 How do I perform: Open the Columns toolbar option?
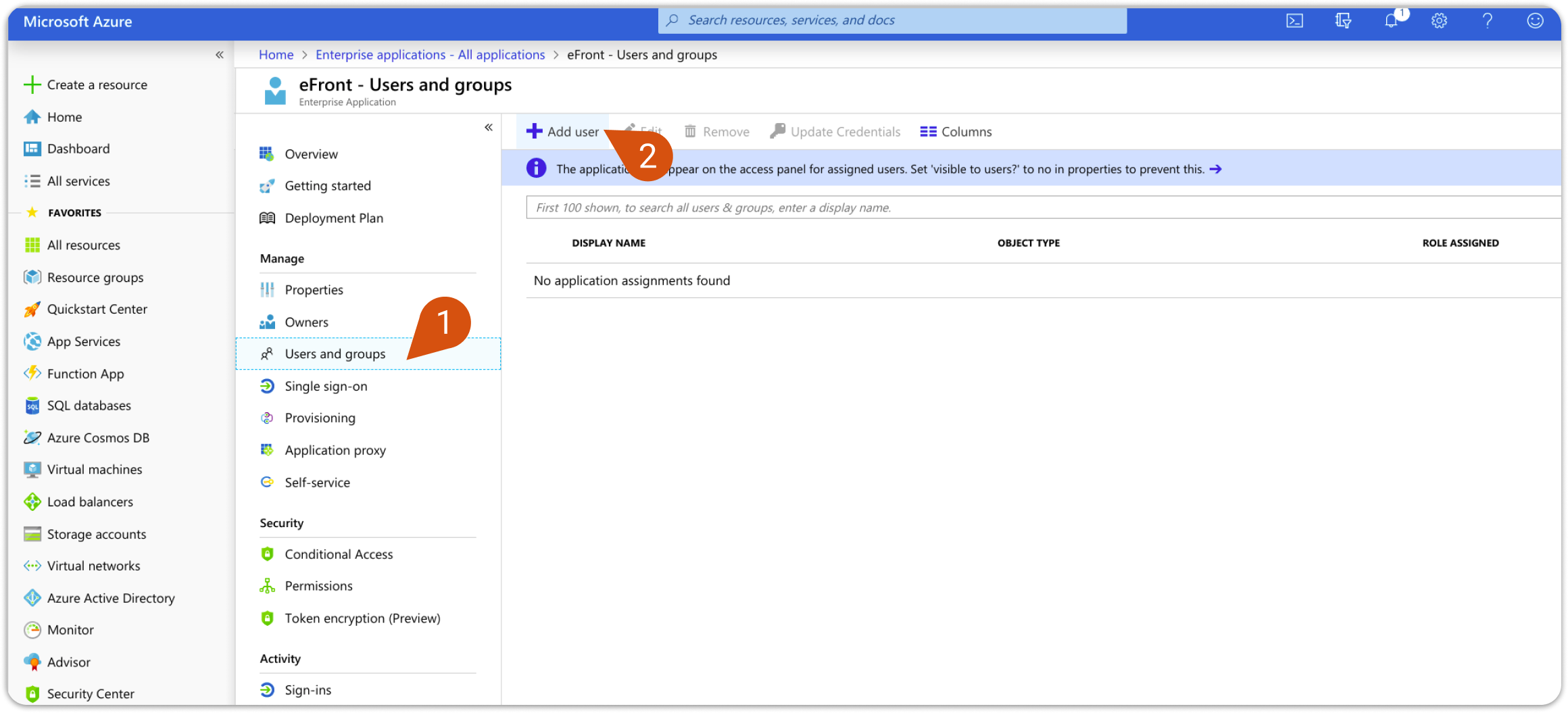click(x=955, y=131)
